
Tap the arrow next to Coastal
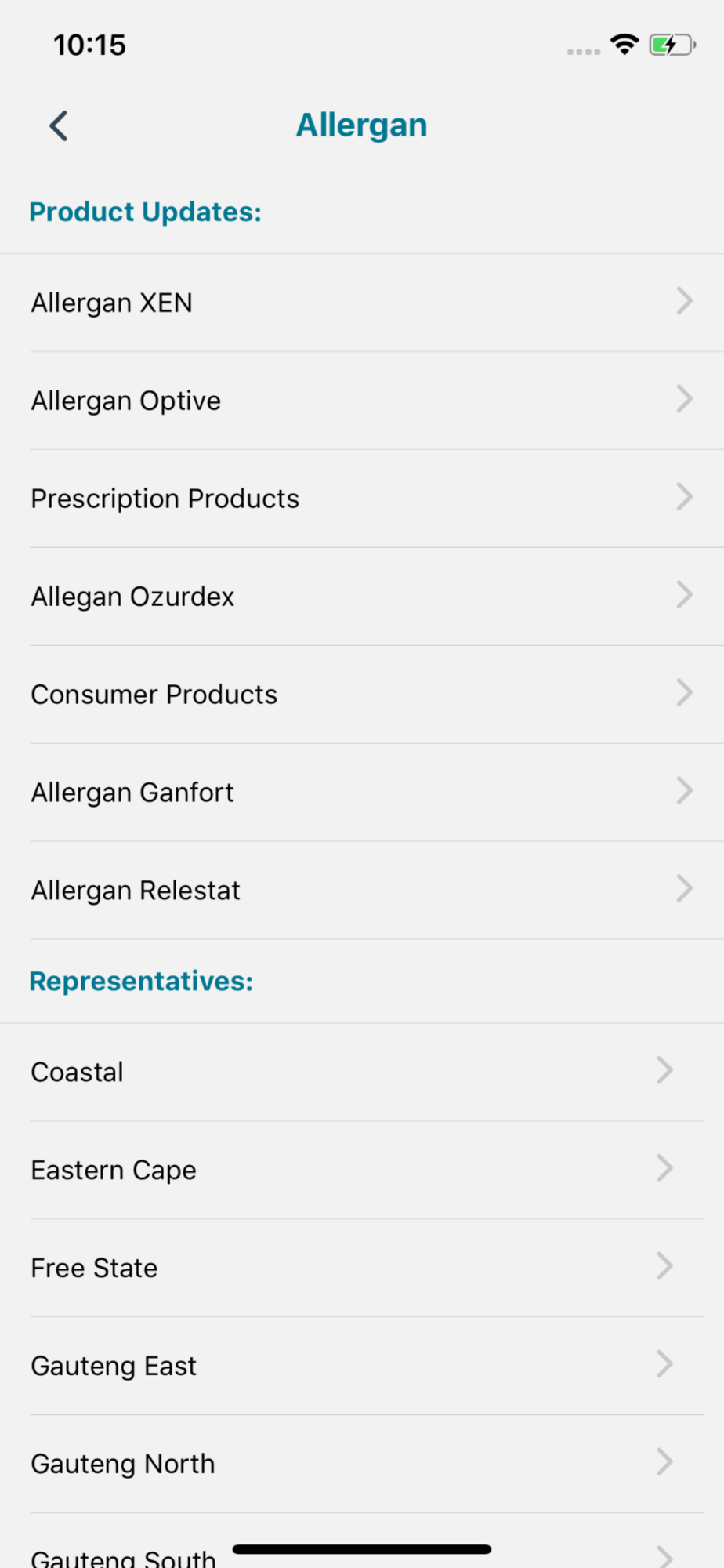pos(664,1070)
